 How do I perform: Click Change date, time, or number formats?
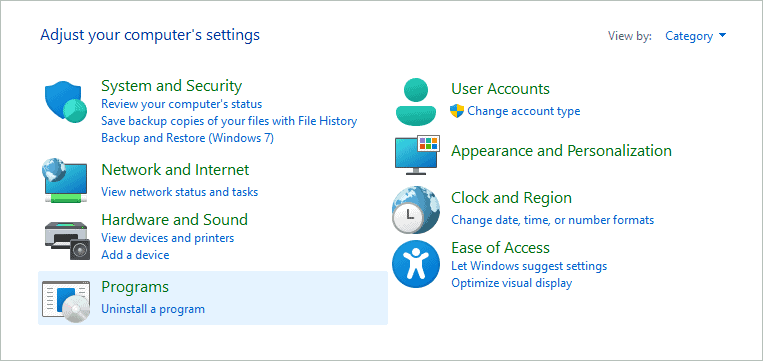click(x=553, y=220)
